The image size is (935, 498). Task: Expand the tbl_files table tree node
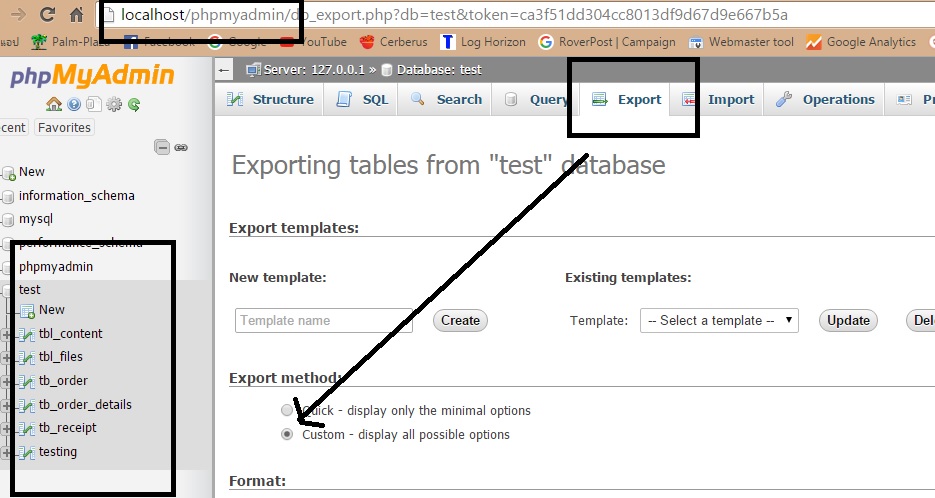tap(7, 357)
